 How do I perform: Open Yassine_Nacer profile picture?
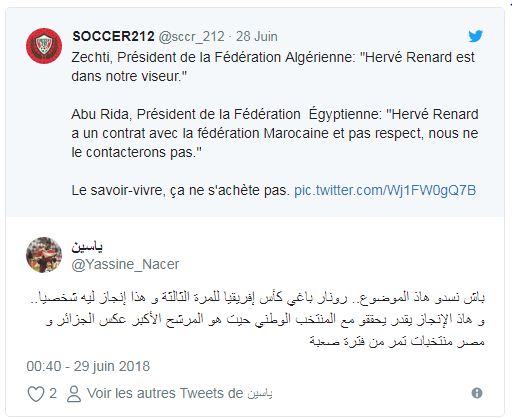coord(44,255)
